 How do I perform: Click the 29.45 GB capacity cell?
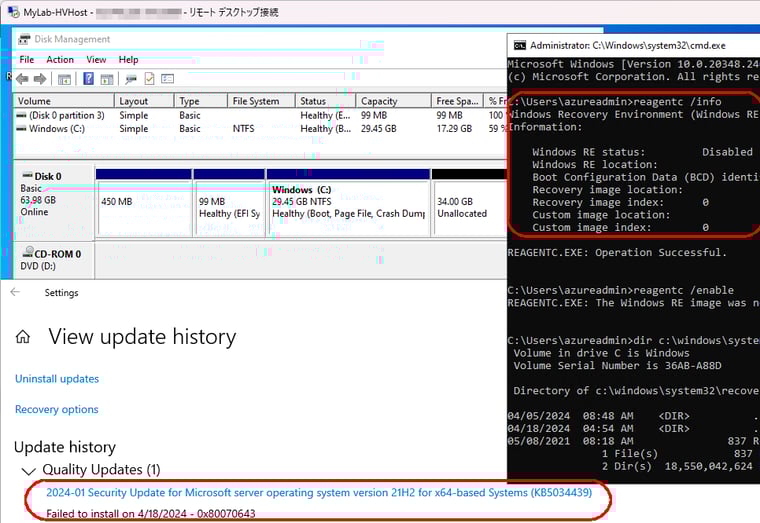(x=379, y=128)
